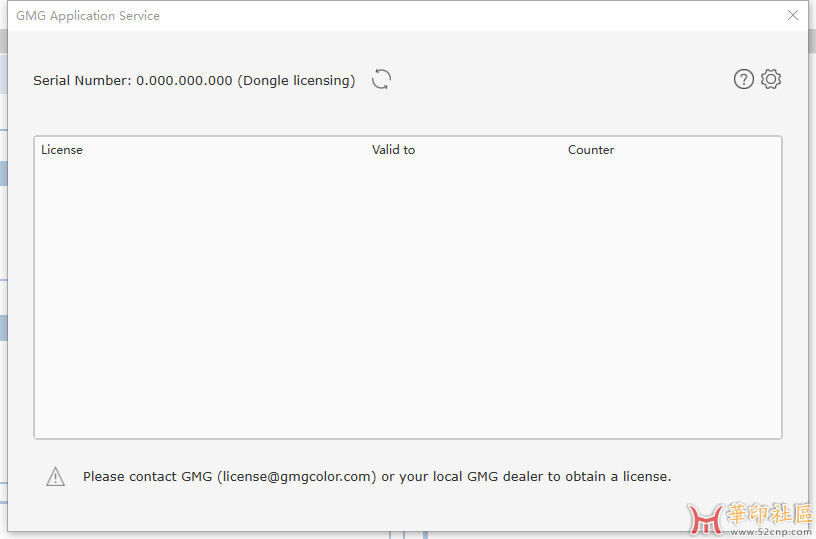816x539 pixels.
Task: Click the Serial Number 0.000.000.000 text
Action: [194, 81]
